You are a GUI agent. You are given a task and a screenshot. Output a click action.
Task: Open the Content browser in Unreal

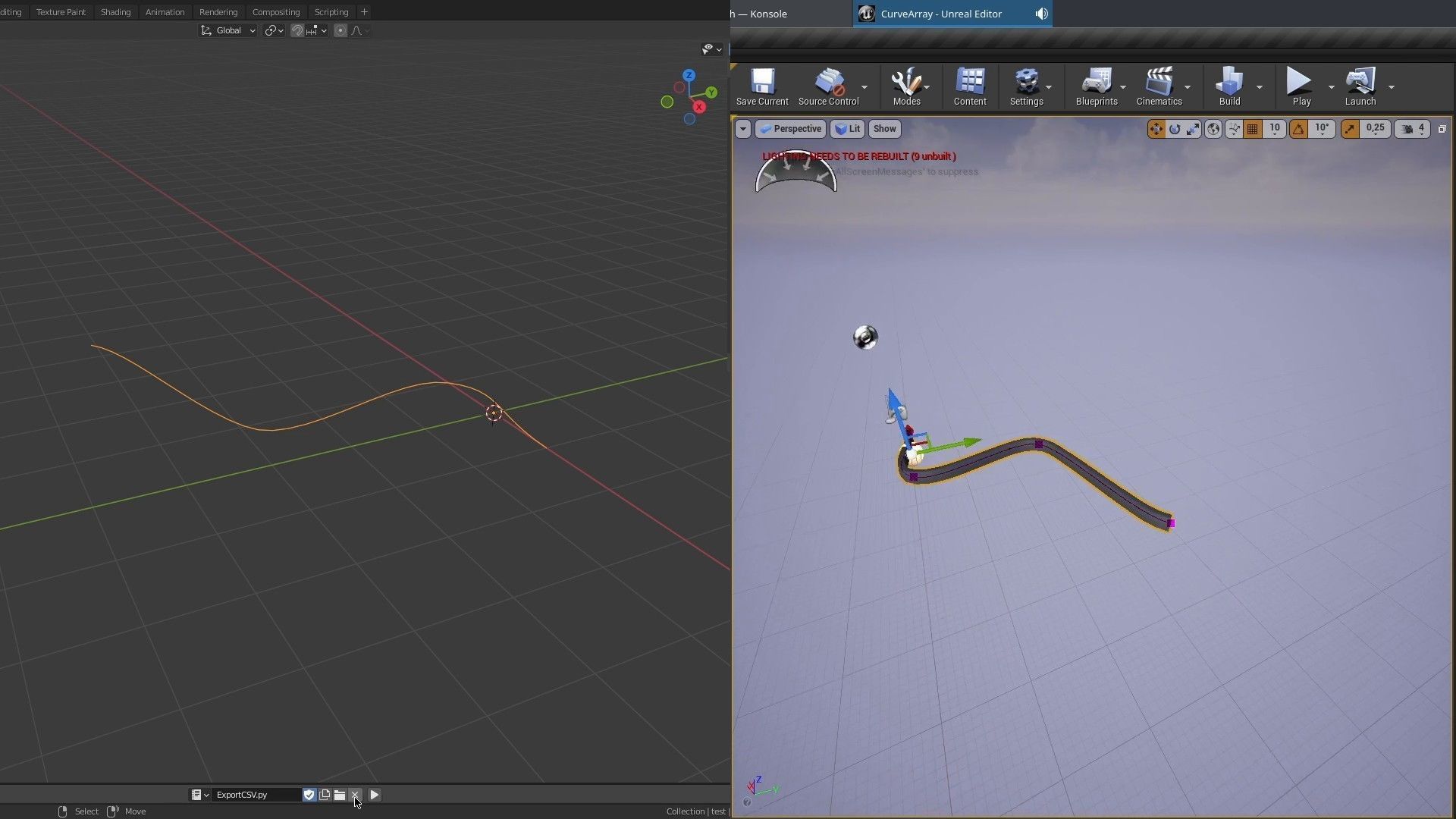969,83
